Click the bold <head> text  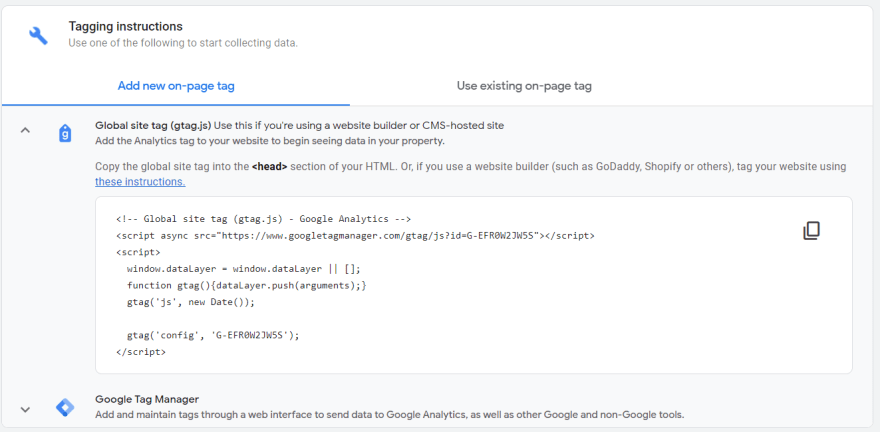(269, 167)
